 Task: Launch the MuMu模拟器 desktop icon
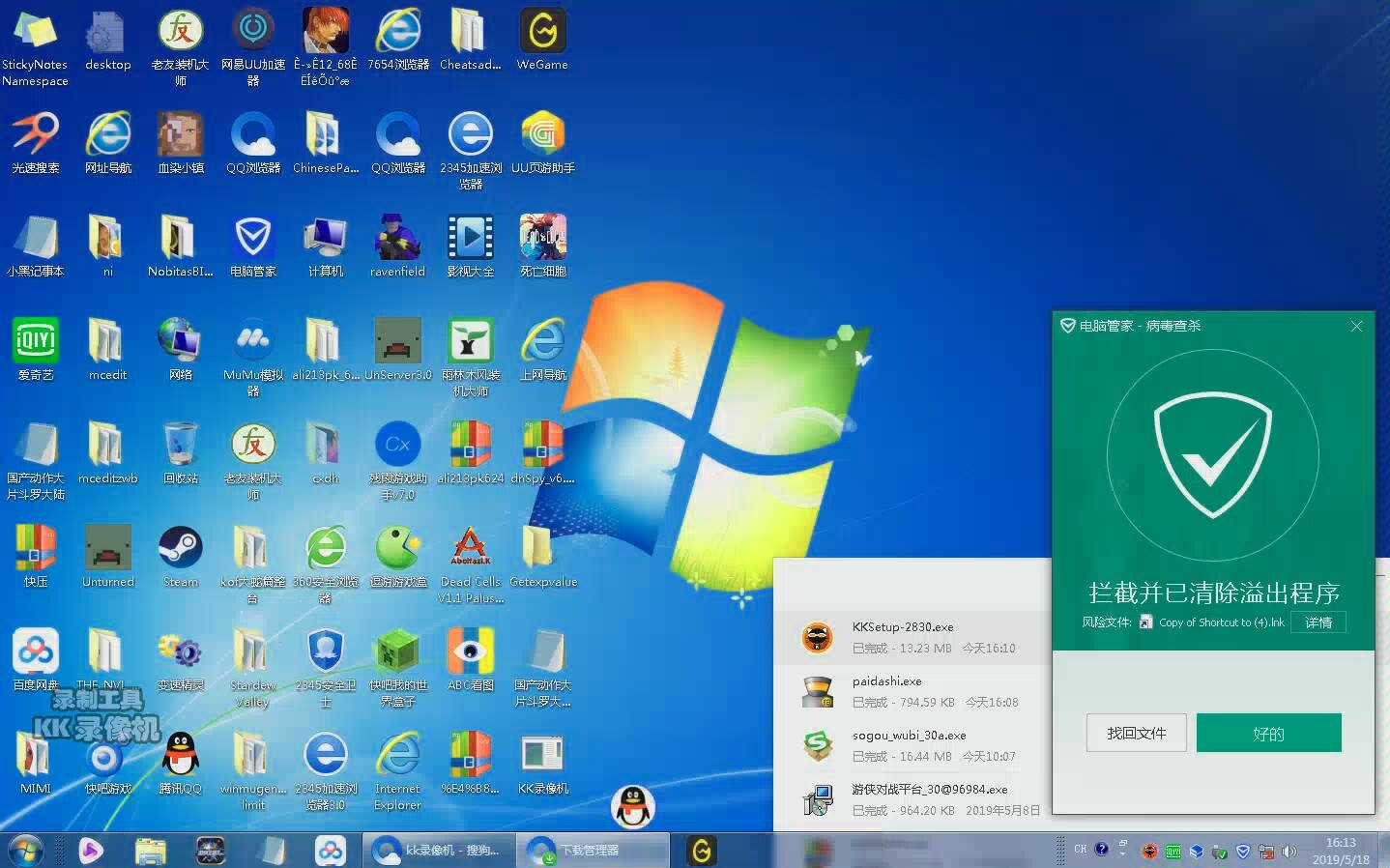tap(253, 356)
